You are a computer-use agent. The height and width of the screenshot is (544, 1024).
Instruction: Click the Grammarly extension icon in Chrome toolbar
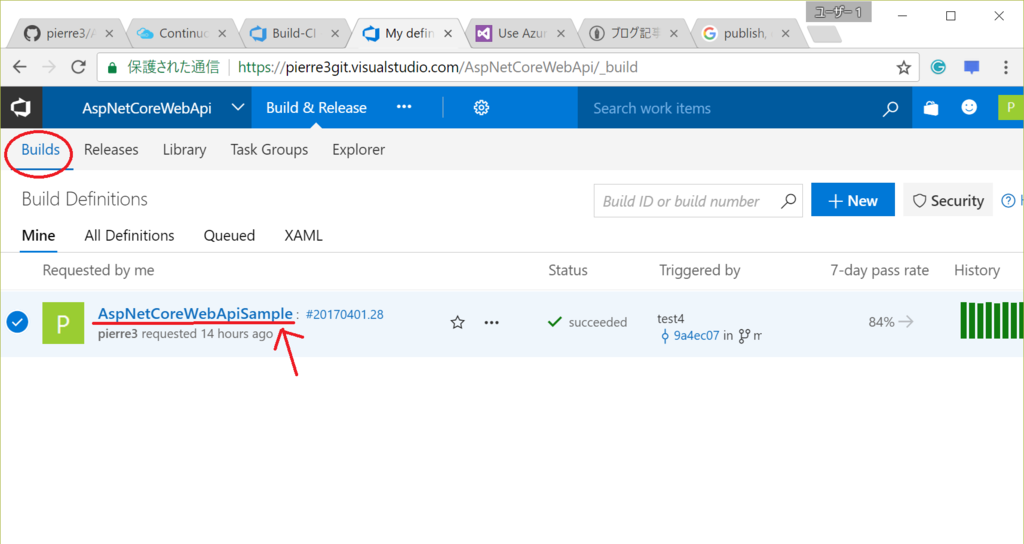pos(938,67)
